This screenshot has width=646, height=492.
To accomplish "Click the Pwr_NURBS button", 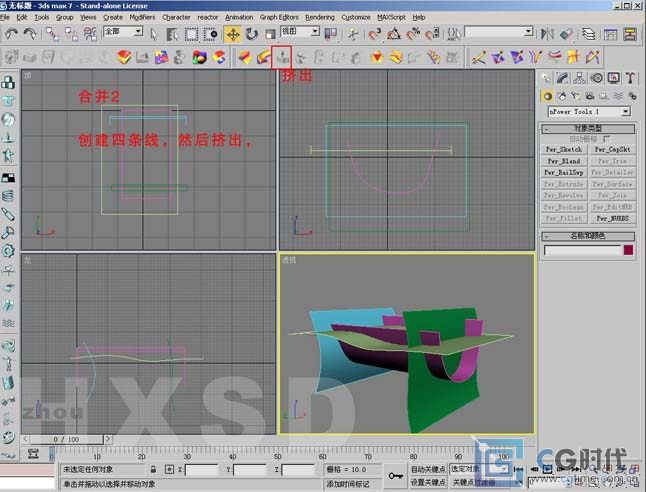I will coord(612,218).
